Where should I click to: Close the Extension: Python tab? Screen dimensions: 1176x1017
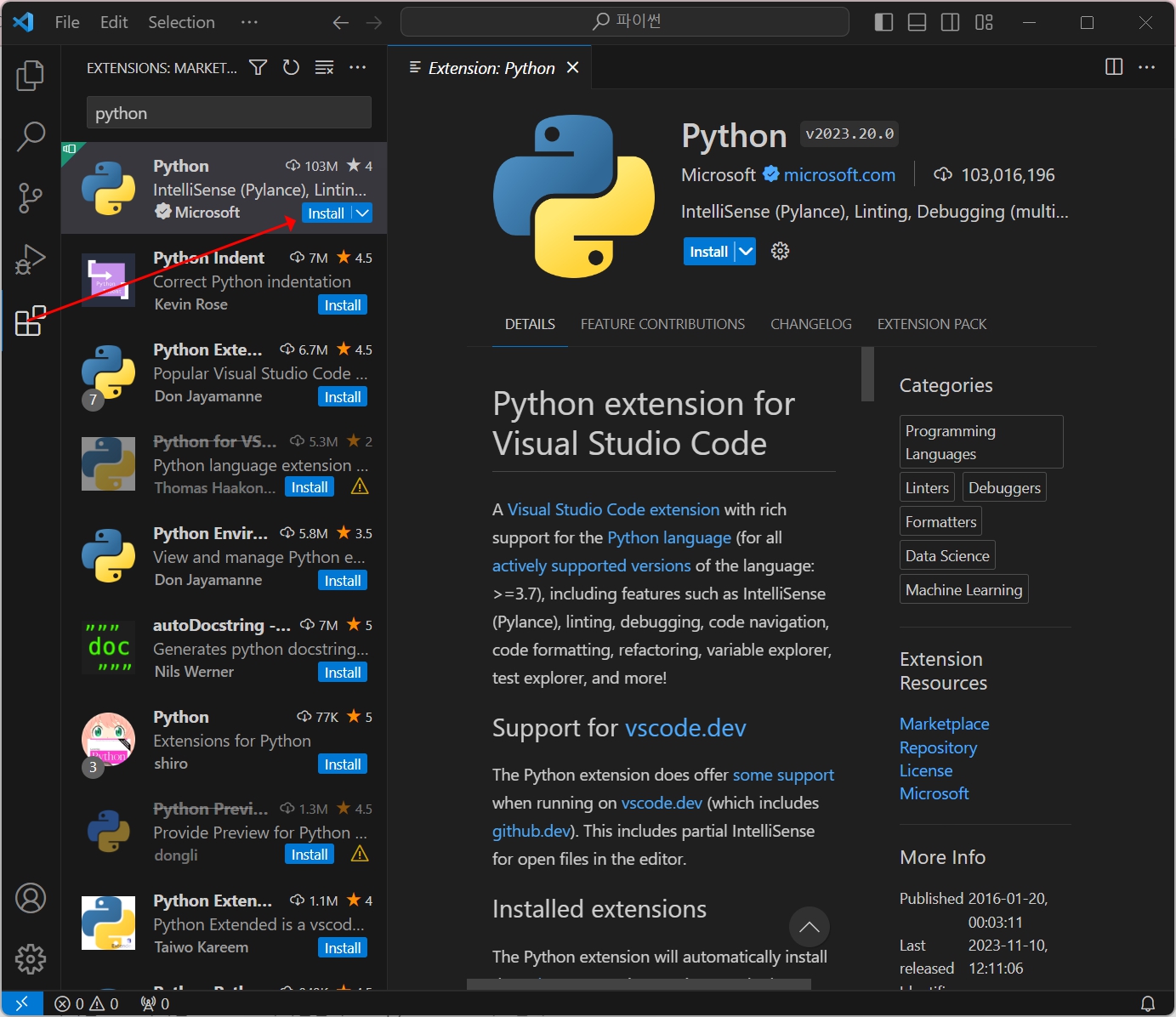pyautogui.click(x=573, y=67)
